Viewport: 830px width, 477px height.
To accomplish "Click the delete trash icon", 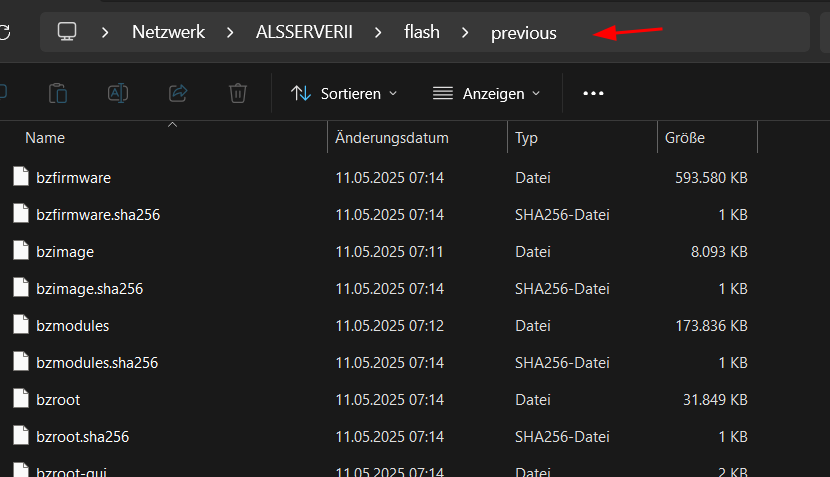I will coord(238,93).
